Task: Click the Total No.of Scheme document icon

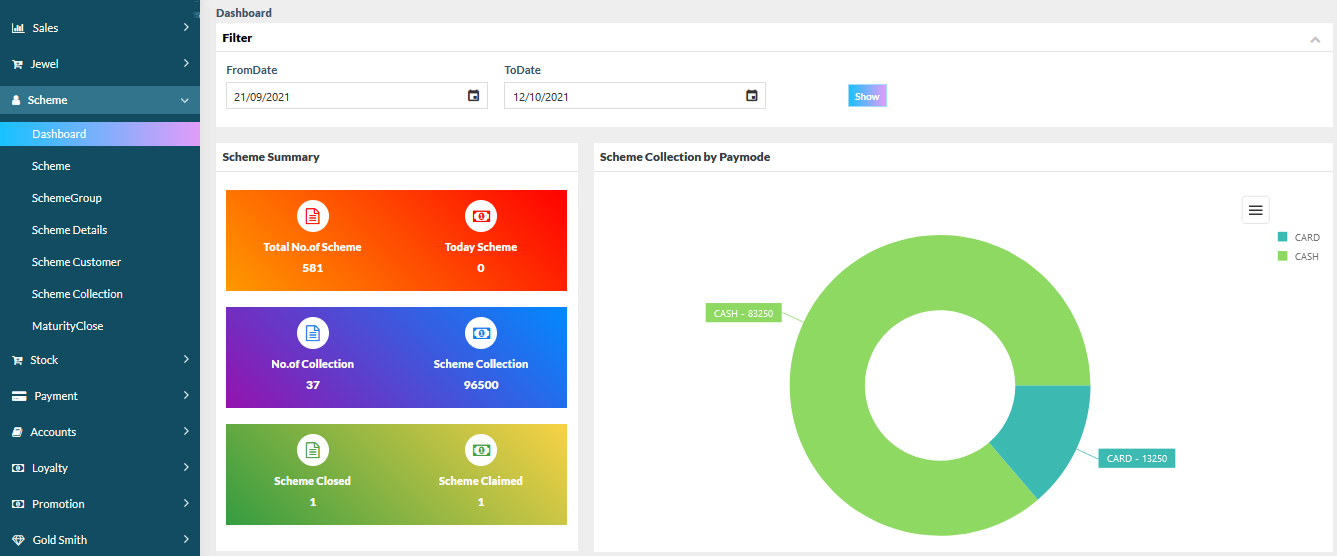Action: 312,216
